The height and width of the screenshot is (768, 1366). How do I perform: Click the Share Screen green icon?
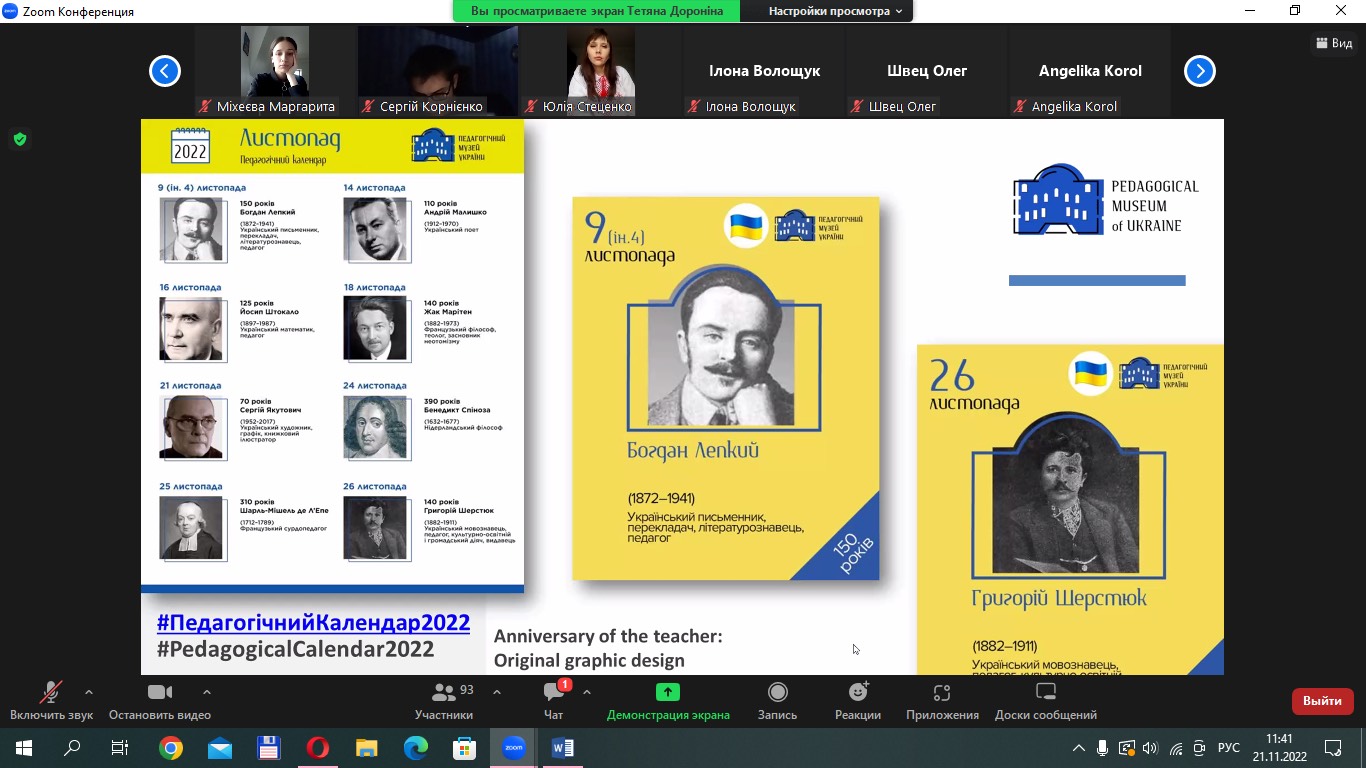(x=667, y=692)
